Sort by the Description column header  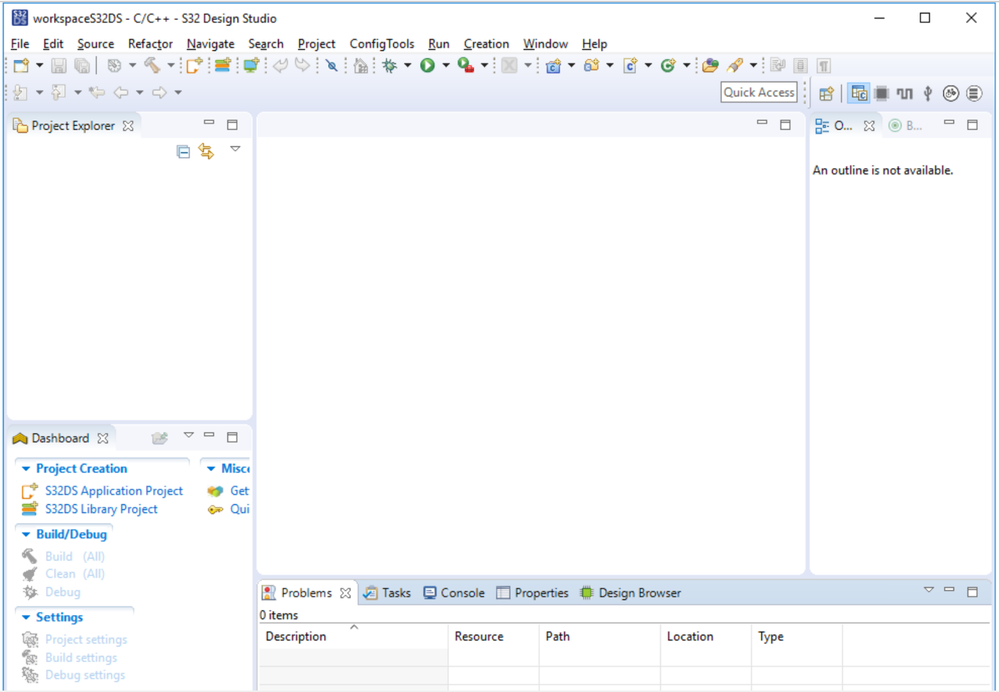[354, 636]
